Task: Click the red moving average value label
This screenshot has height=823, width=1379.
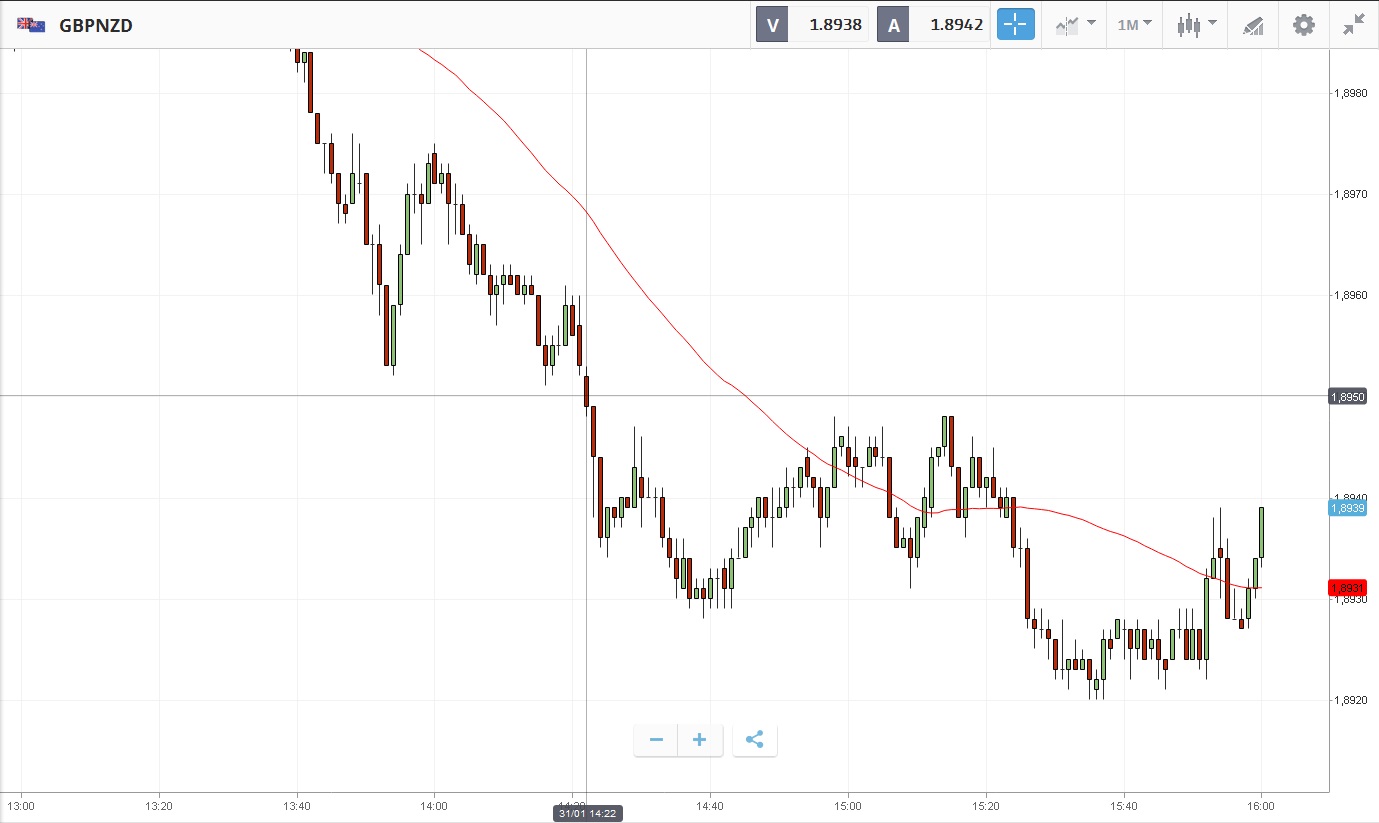Action: coord(1347,587)
